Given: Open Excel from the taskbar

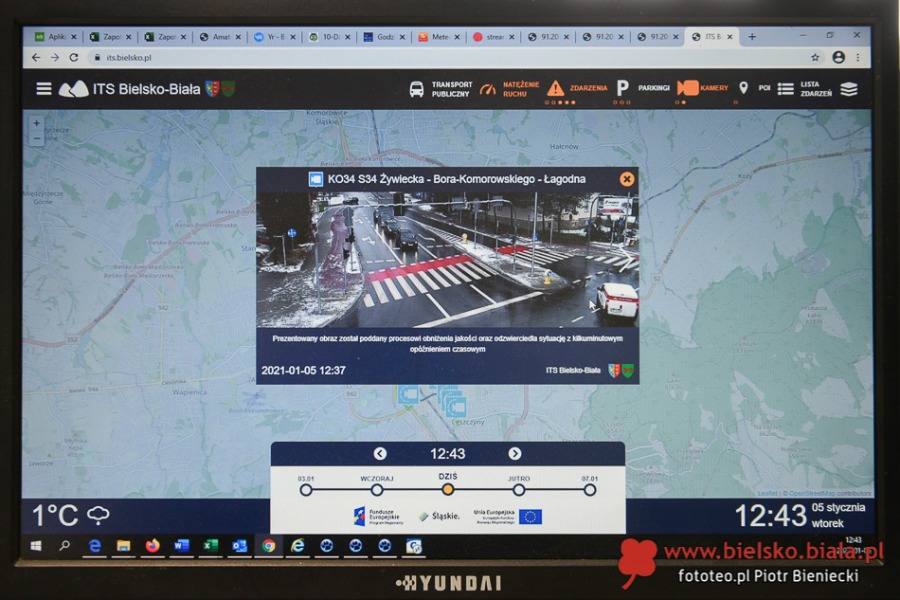Looking at the screenshot, I should click(210, 546).
